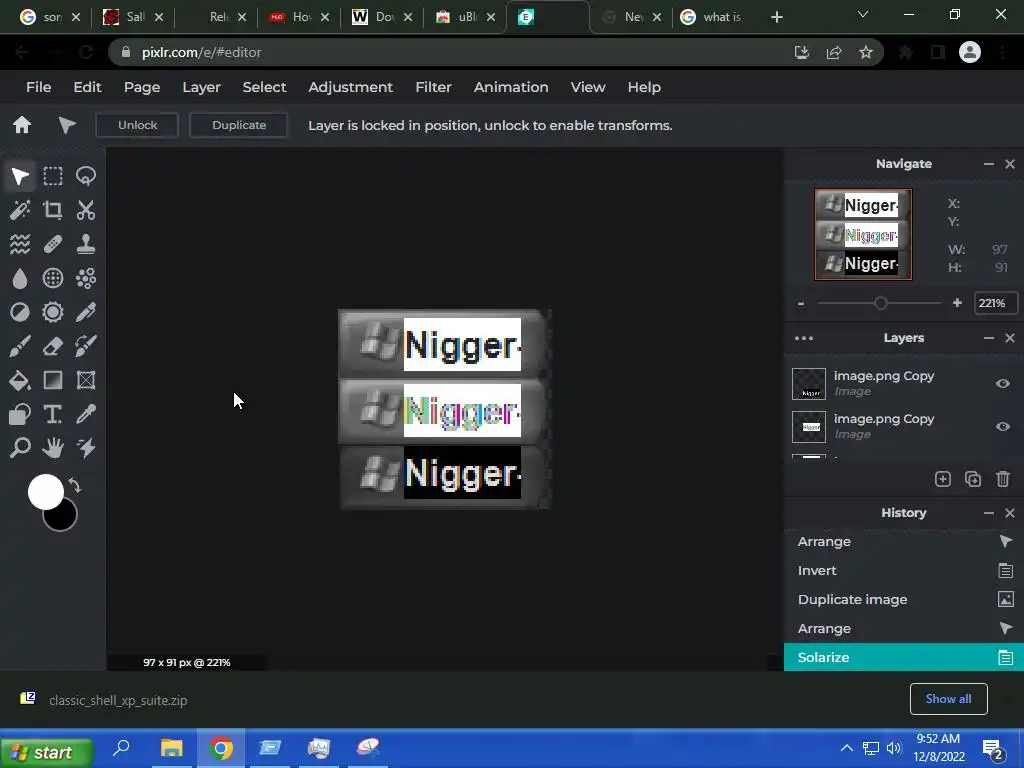Open the Chrome tab search chevron

[x=863, y=14]
